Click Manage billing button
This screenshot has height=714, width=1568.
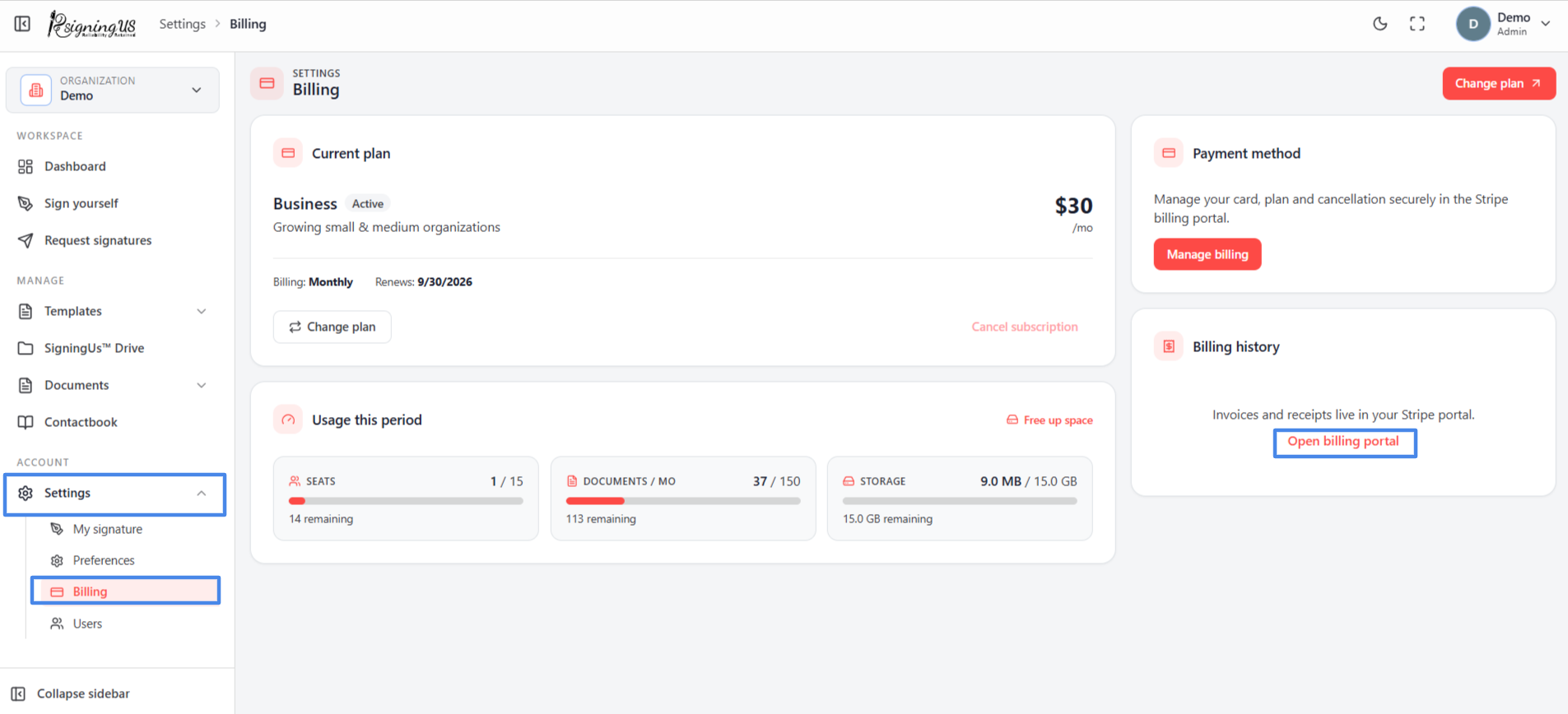pyautogui.click(x=1207, y=254)
